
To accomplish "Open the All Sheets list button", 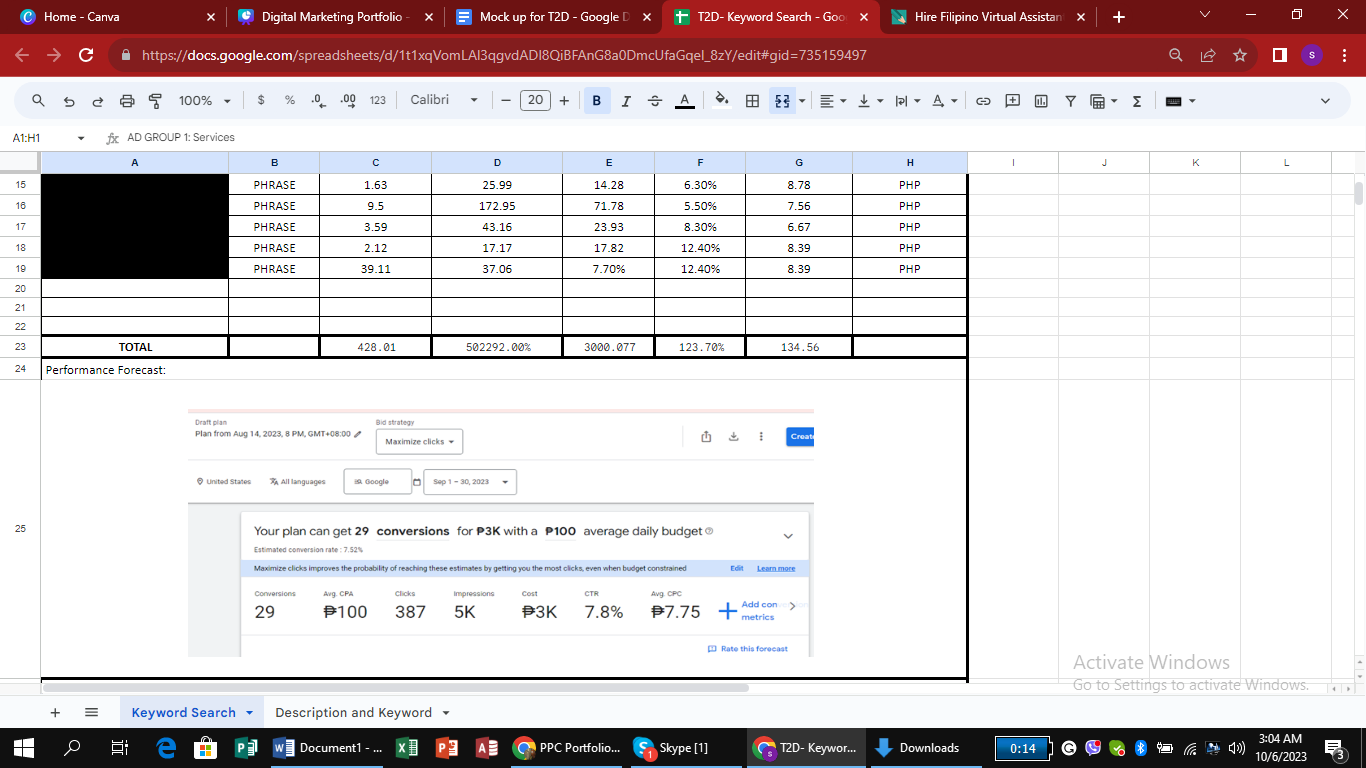I will tap(91, 713).
